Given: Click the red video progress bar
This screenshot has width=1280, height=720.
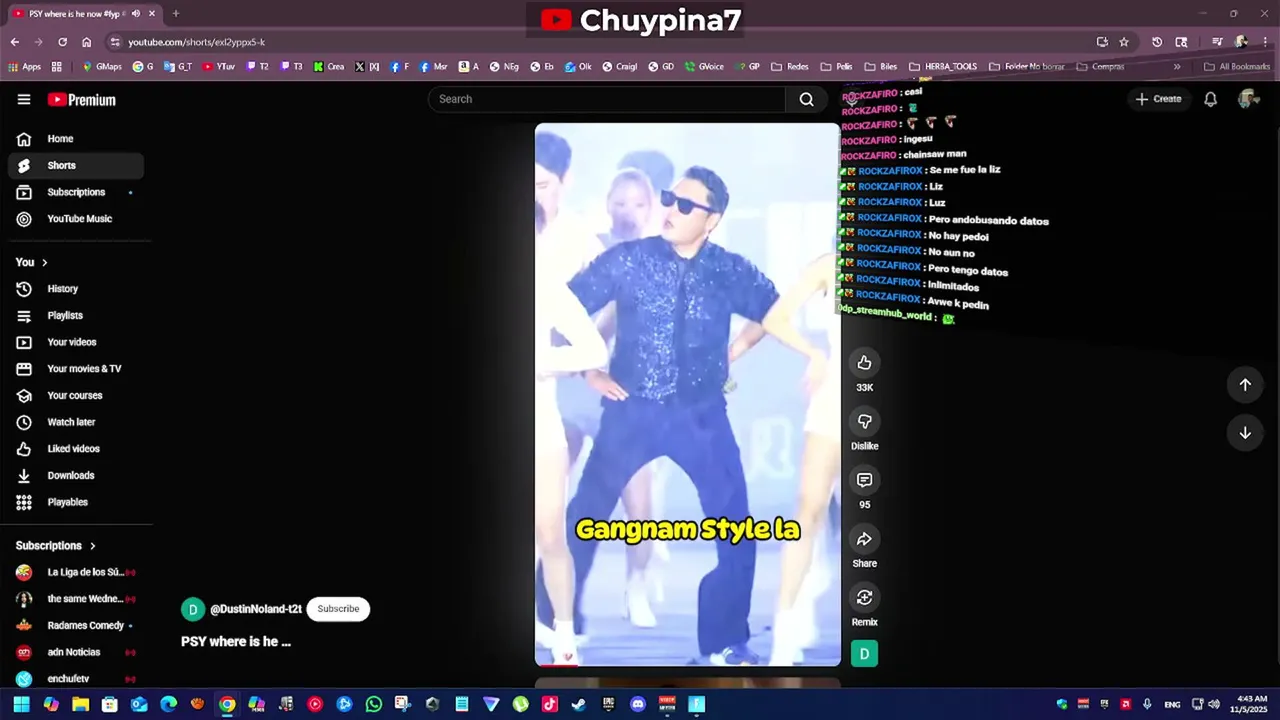Looking at the screenshot, I should point(556,664).
